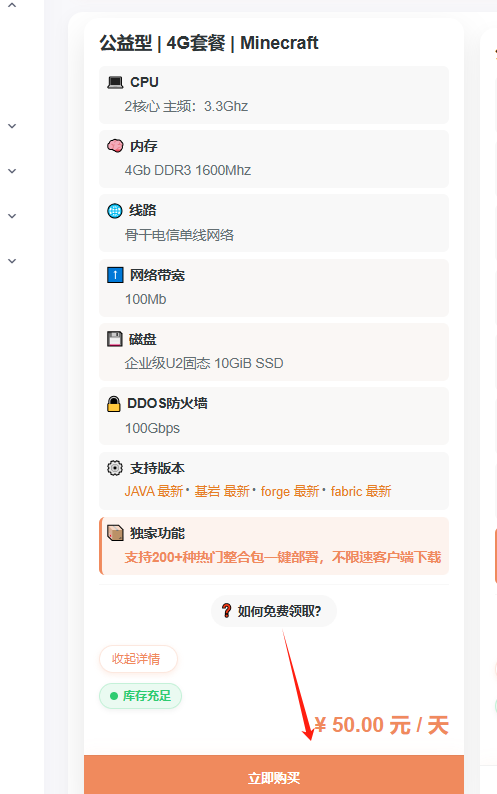The height and width of the screenshot is (794, 497).
Task: Click the CPU heading text
Action: coord(144,82)
